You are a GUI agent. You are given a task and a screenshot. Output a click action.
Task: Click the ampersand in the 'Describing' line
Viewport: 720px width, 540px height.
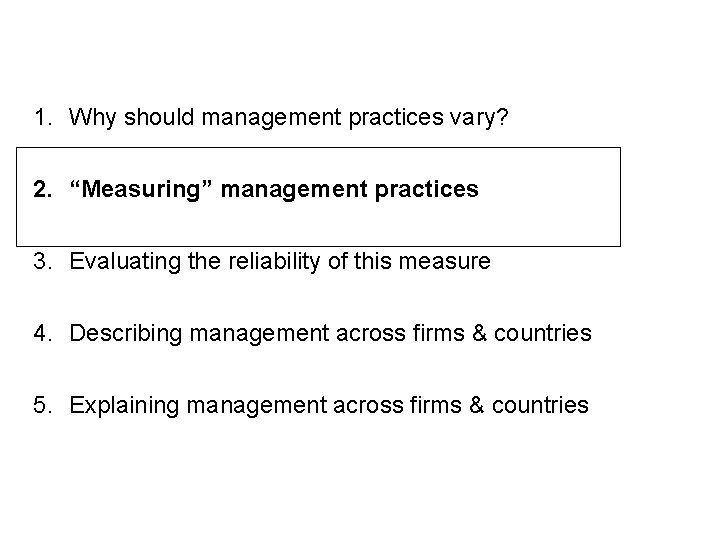479,333
